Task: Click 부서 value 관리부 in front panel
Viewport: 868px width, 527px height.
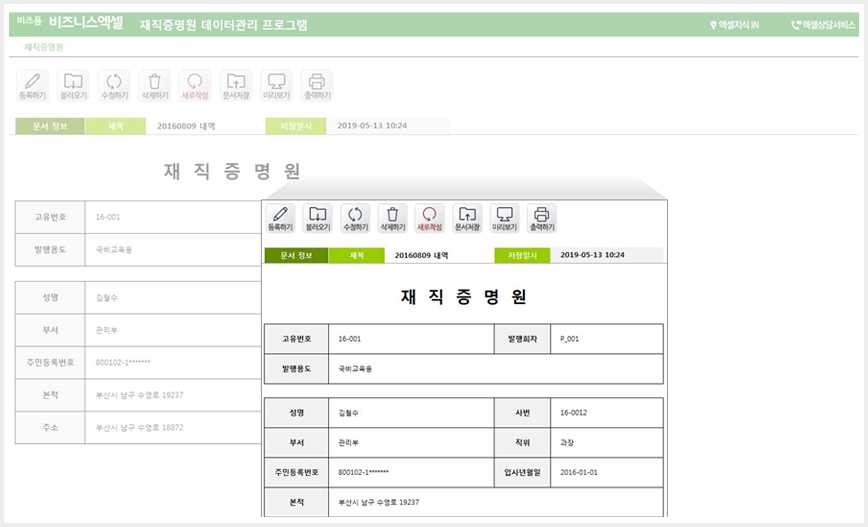Action: point(348,443)
